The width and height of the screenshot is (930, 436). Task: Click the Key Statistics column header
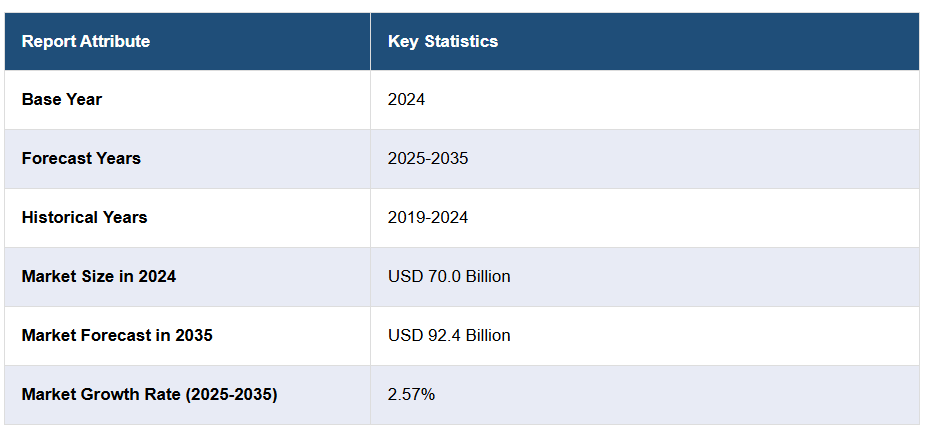(443, 41)
